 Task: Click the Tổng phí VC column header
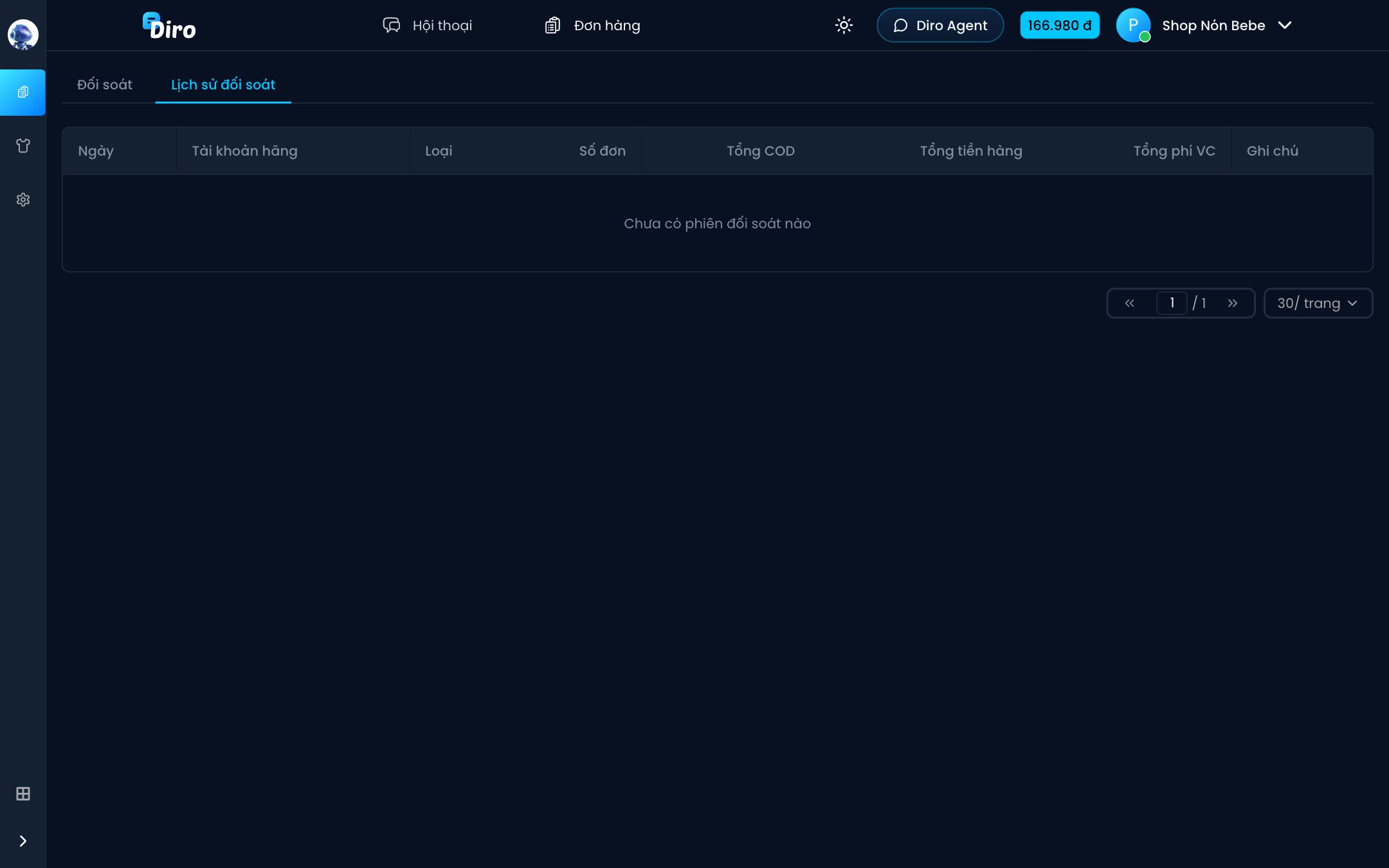click(x=1174, y=151)
